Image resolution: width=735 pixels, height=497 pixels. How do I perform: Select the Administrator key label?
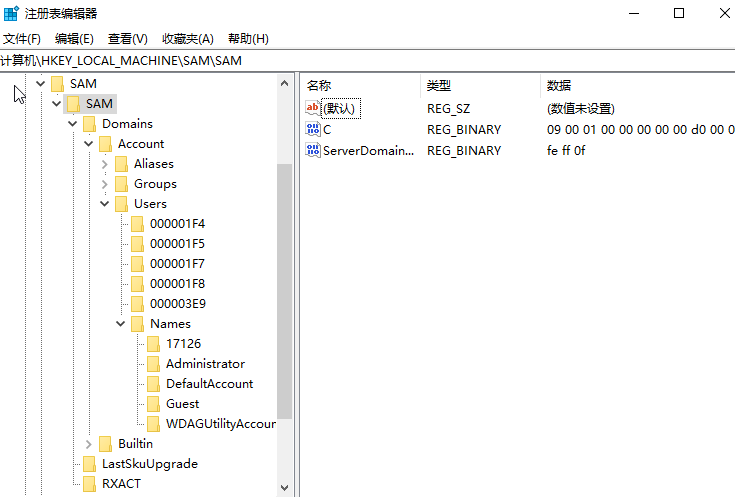[205, 364]
